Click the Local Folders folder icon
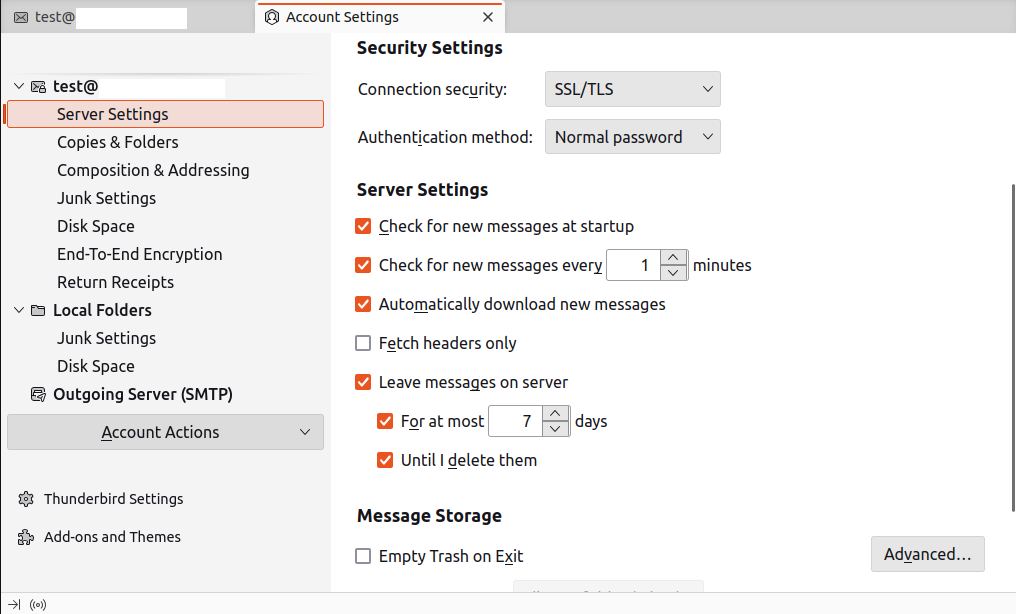1016x614 pixels. pyautogui.click(x=38, y=310)
